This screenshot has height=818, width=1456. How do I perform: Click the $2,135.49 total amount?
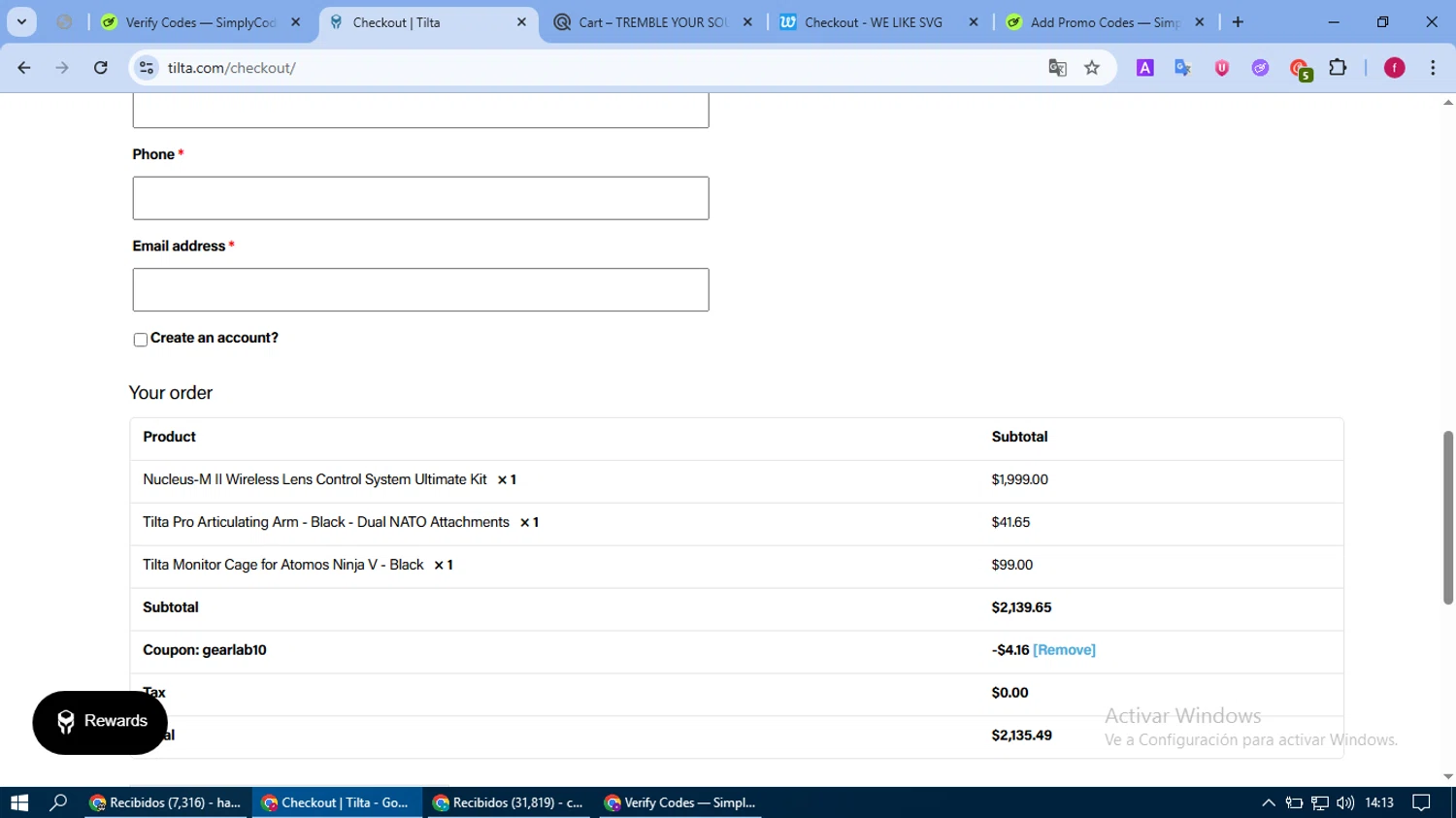click(x=1021, y=736)
